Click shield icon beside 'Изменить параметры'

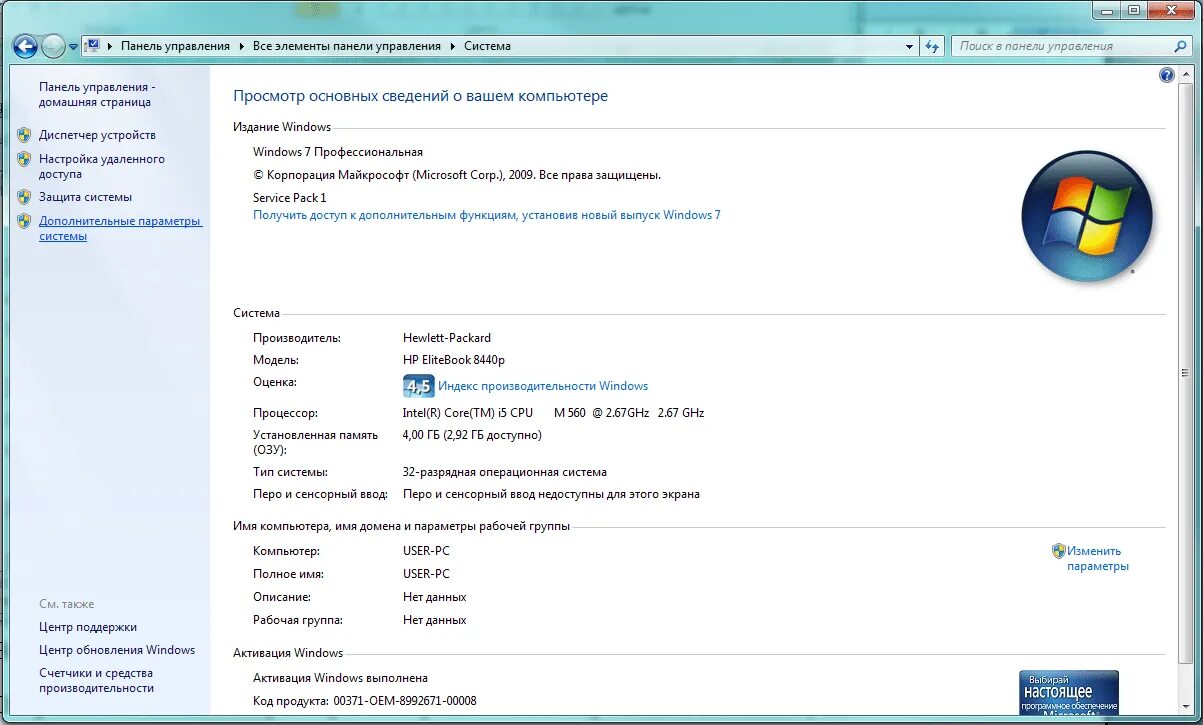[x=1059, y=551]
